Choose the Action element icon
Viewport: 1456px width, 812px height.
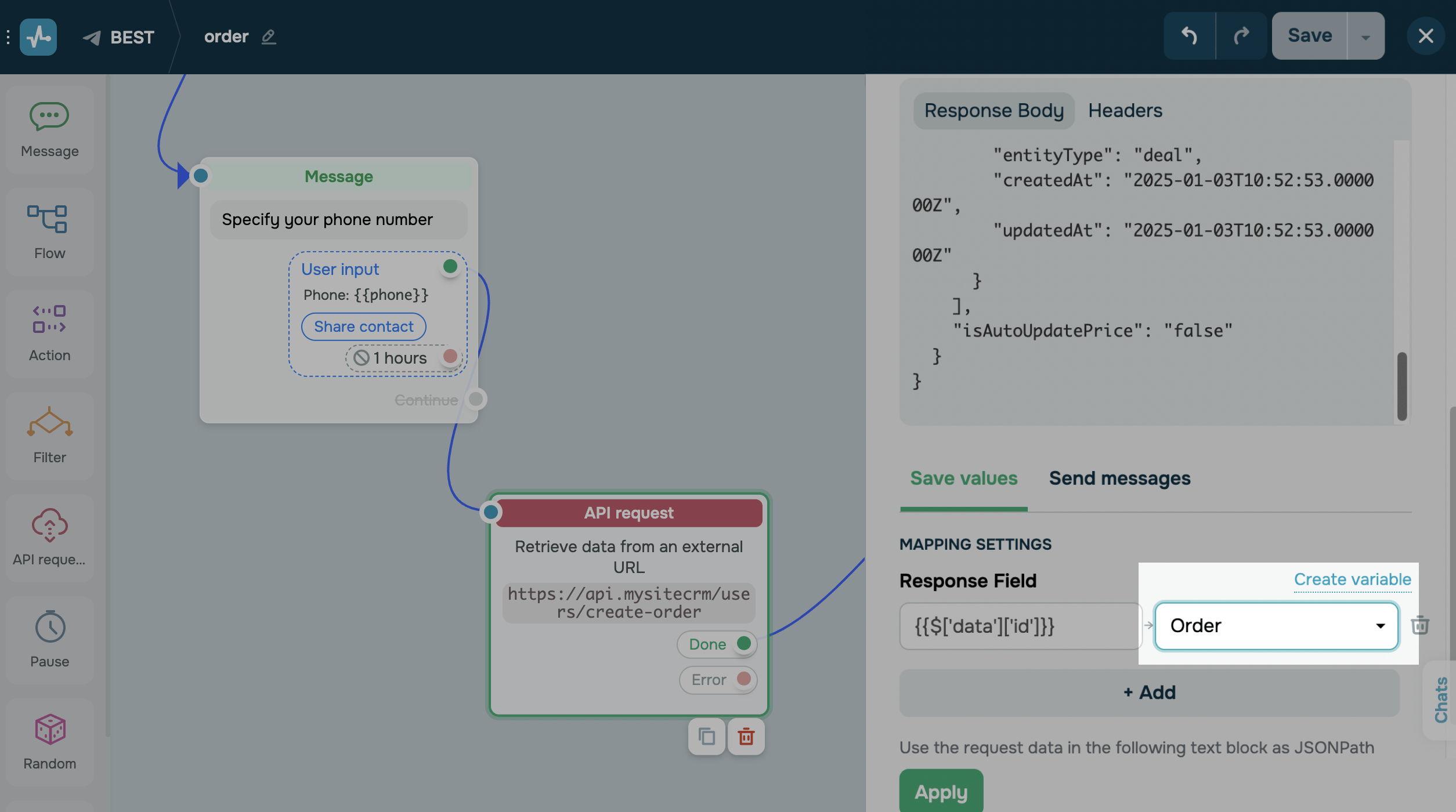(49, 333)
